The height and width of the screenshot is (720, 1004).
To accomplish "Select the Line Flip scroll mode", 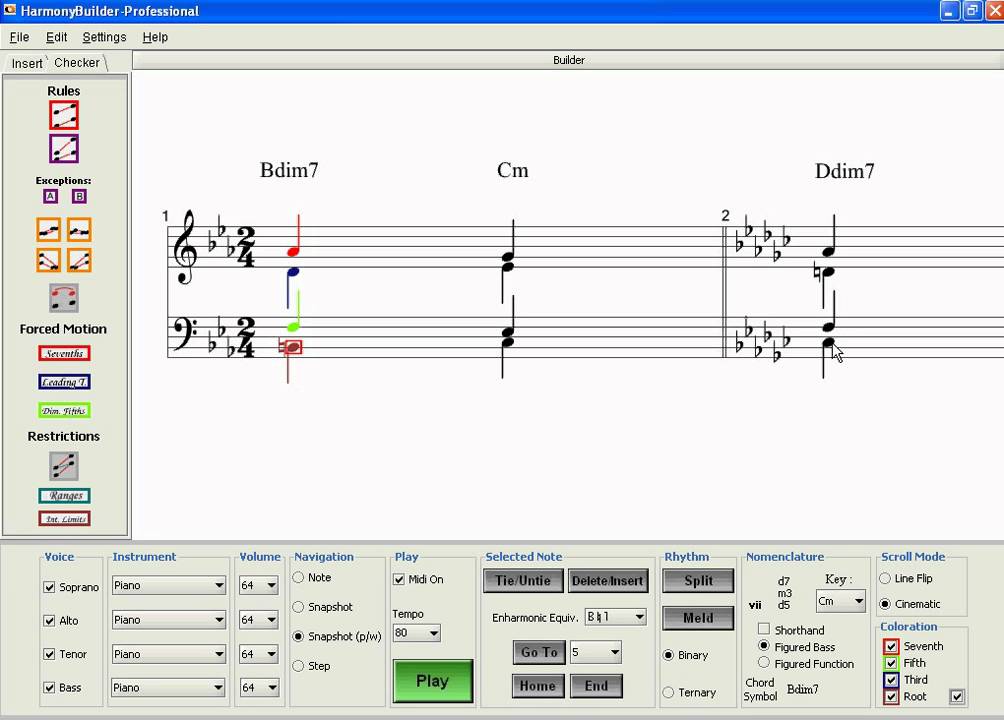I will click(885, 578).
